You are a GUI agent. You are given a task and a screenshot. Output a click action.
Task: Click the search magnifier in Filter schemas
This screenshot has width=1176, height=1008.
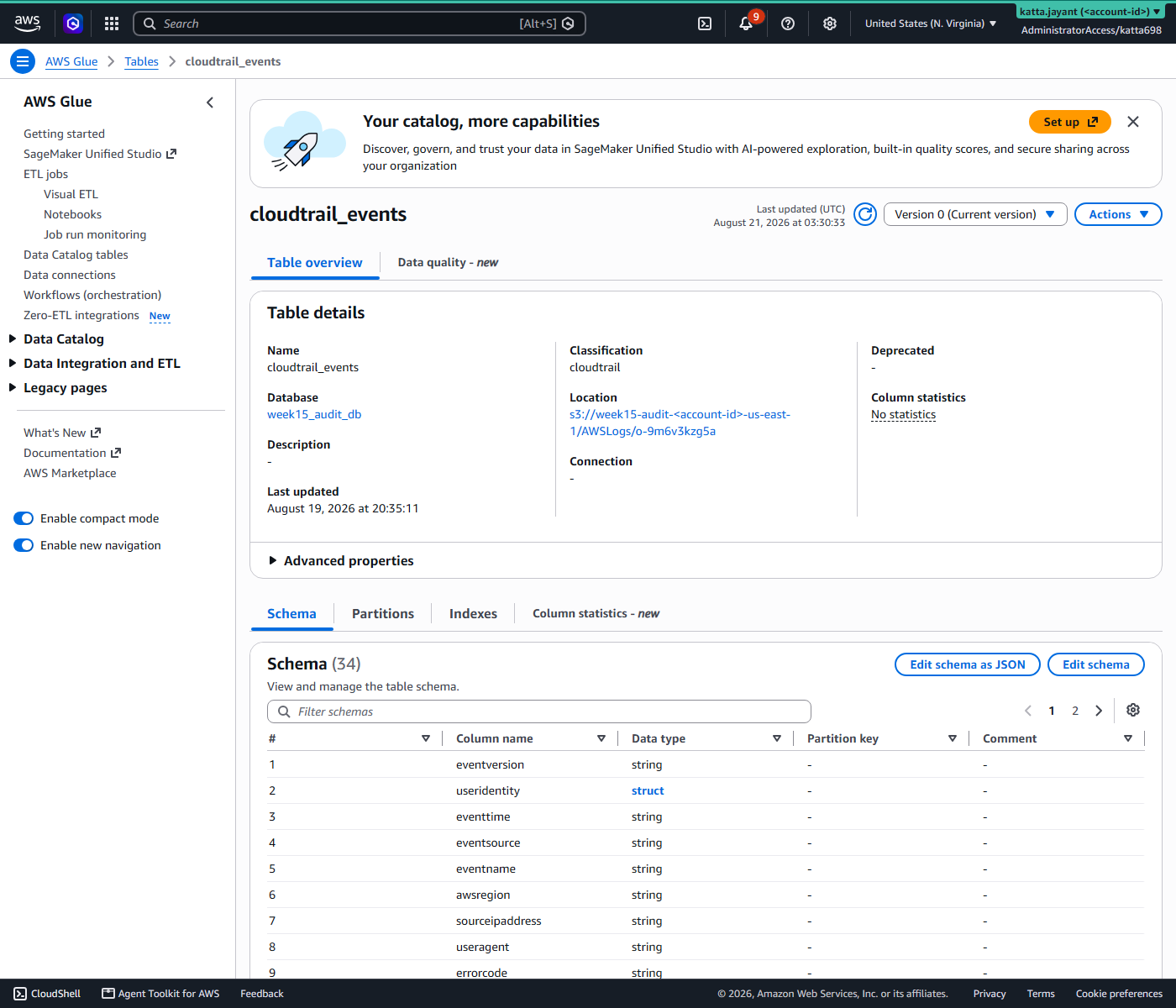coord(284,711)
